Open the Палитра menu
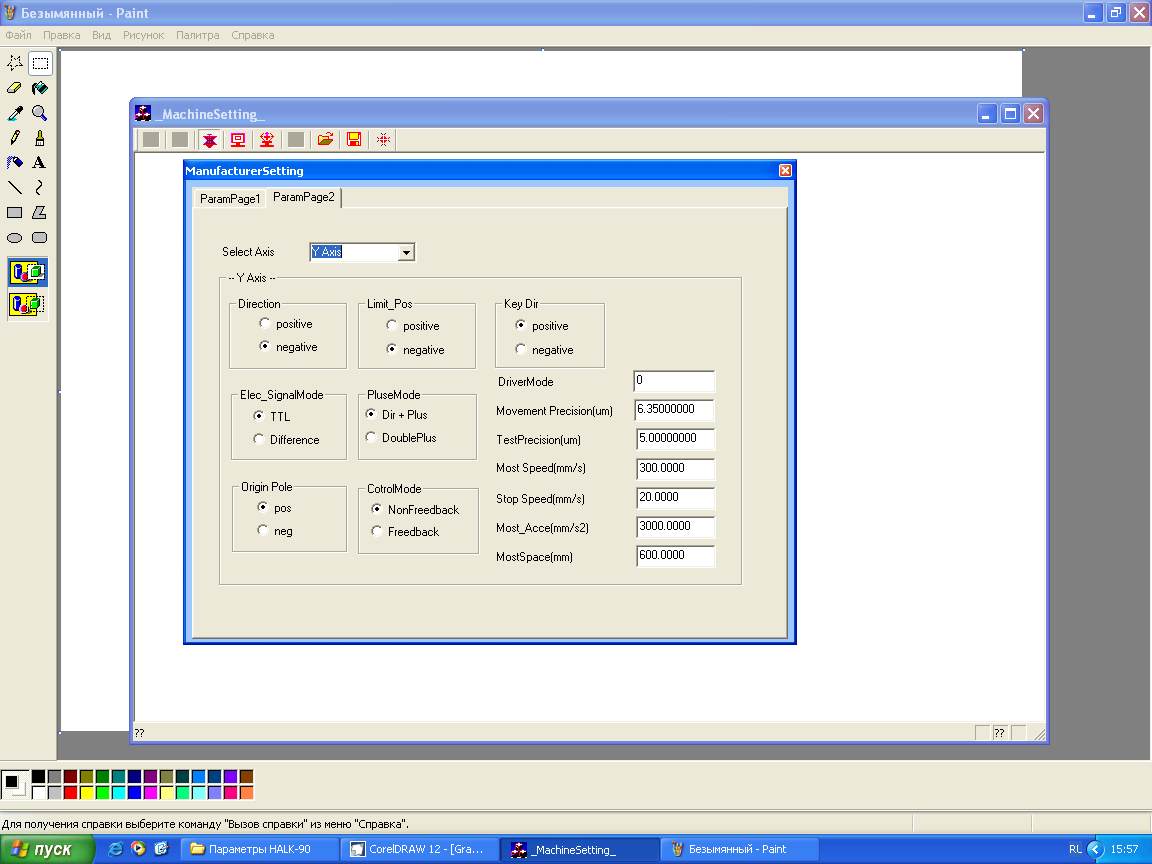The height and width of the screenshot is (864, 1152). (x=197, y=35)
